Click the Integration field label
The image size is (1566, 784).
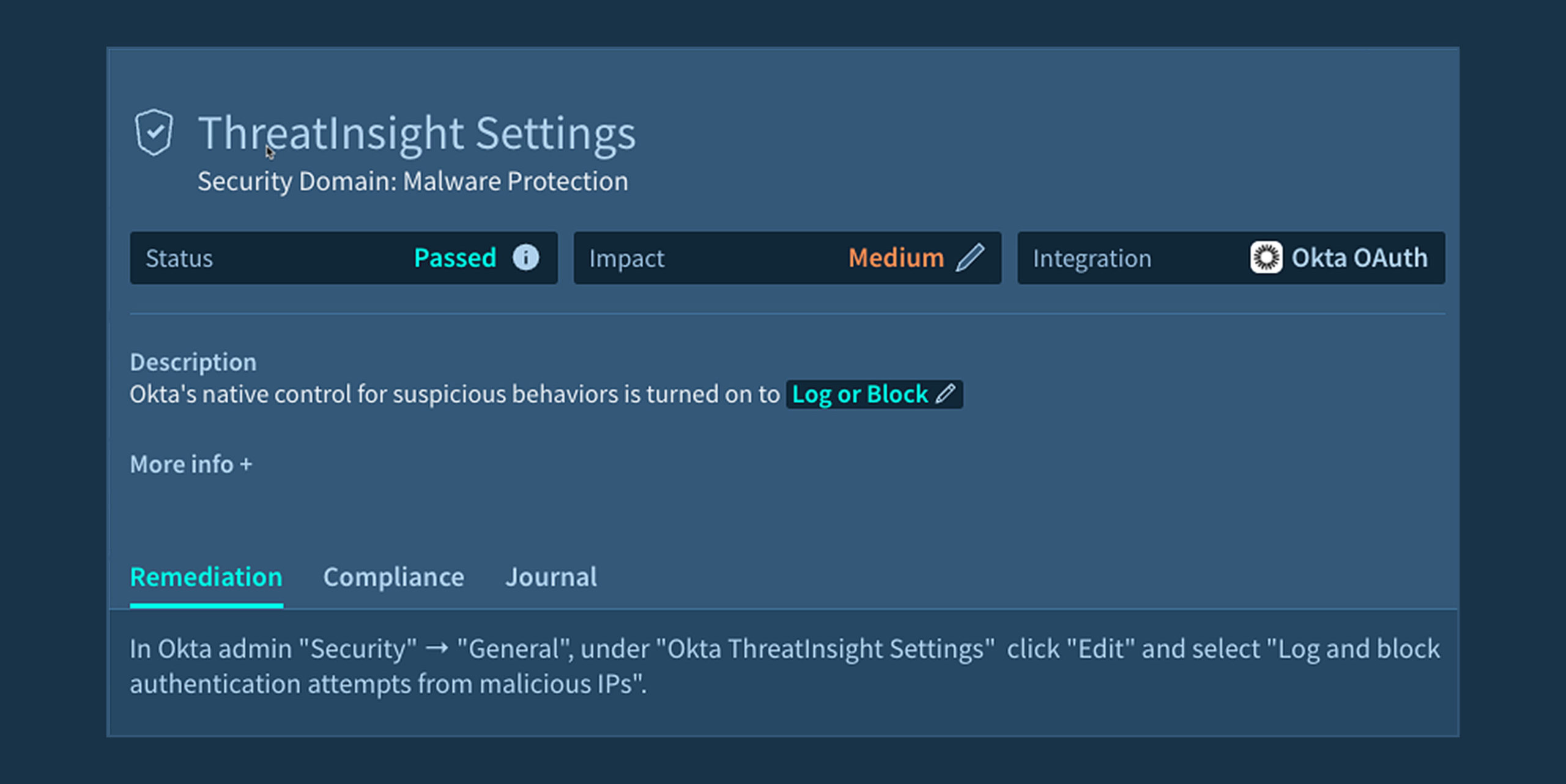tap(1092, 258)
